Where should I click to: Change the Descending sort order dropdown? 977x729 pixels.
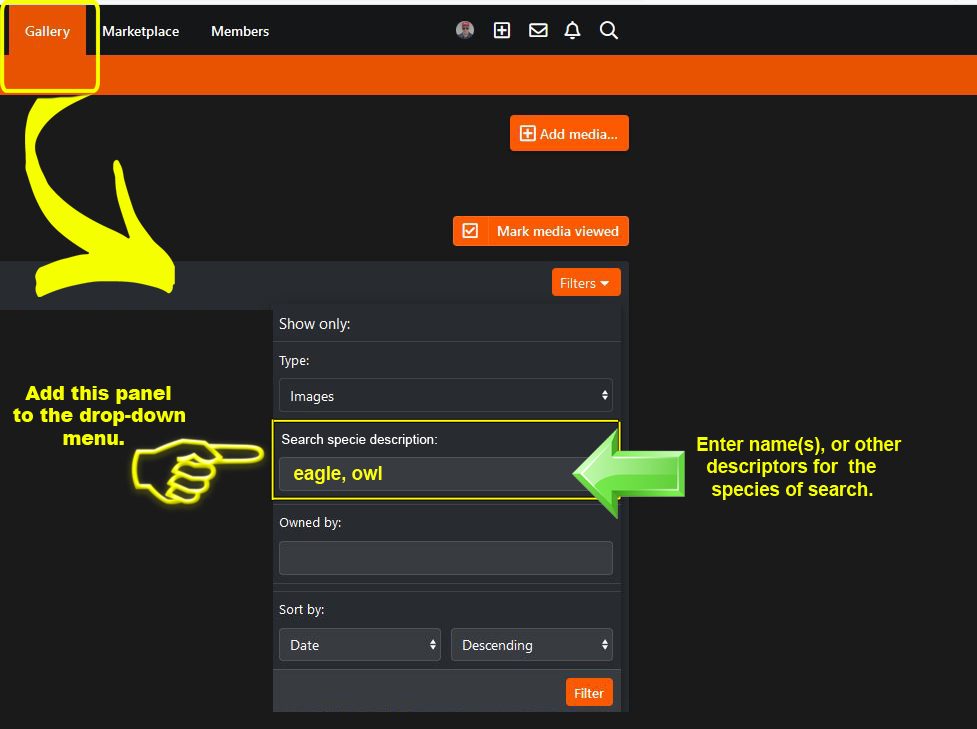coord(532,645)
